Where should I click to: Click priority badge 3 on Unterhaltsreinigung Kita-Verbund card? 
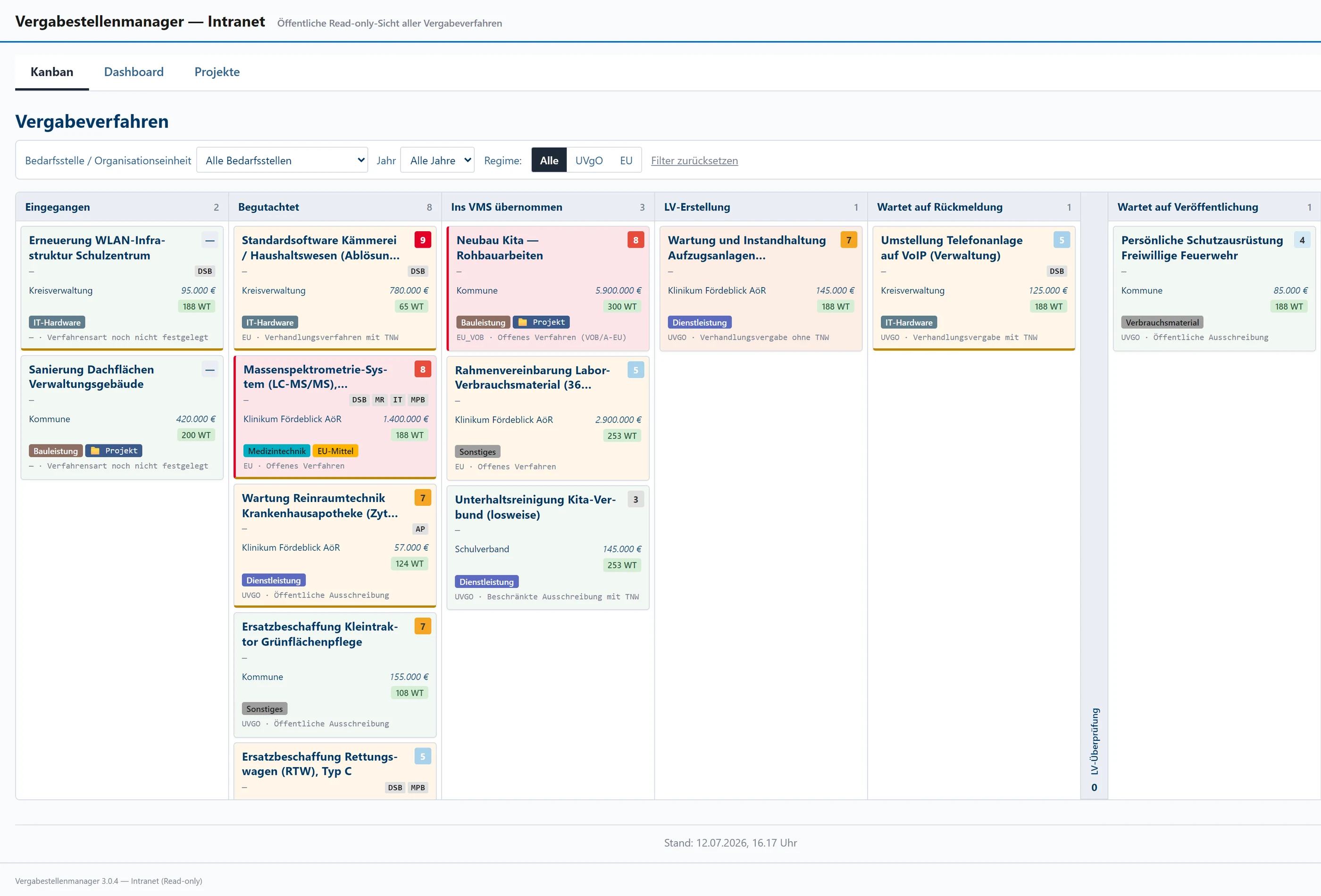pos(635,500)
